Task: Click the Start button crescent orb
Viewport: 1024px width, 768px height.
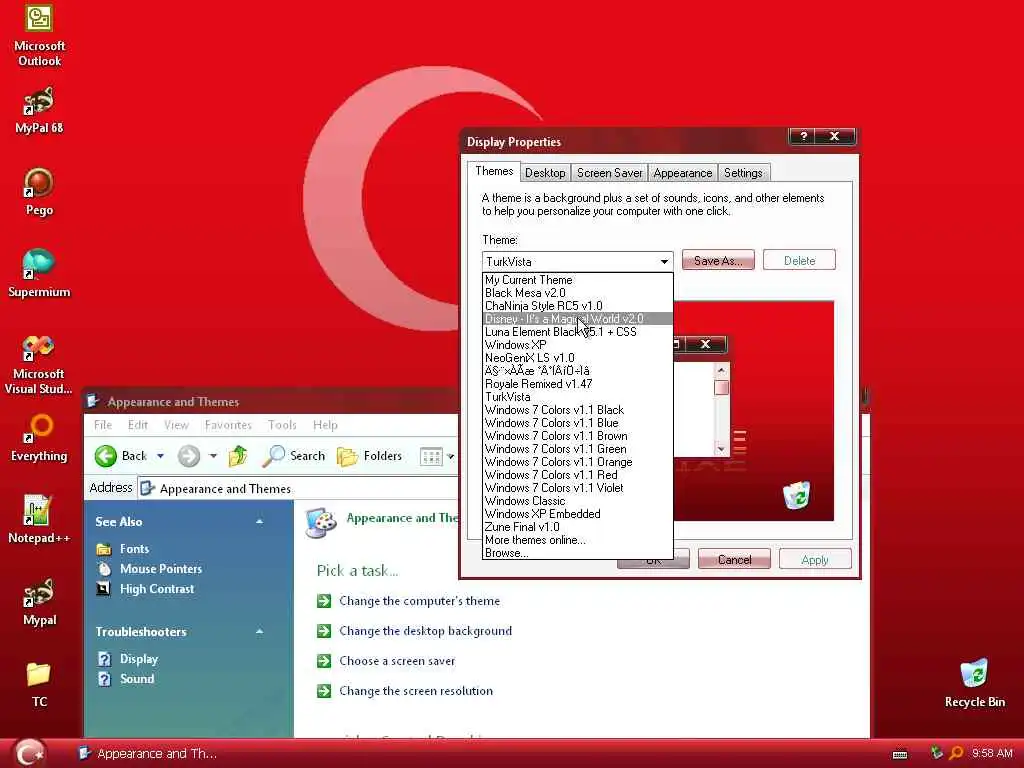Action: 29,753
